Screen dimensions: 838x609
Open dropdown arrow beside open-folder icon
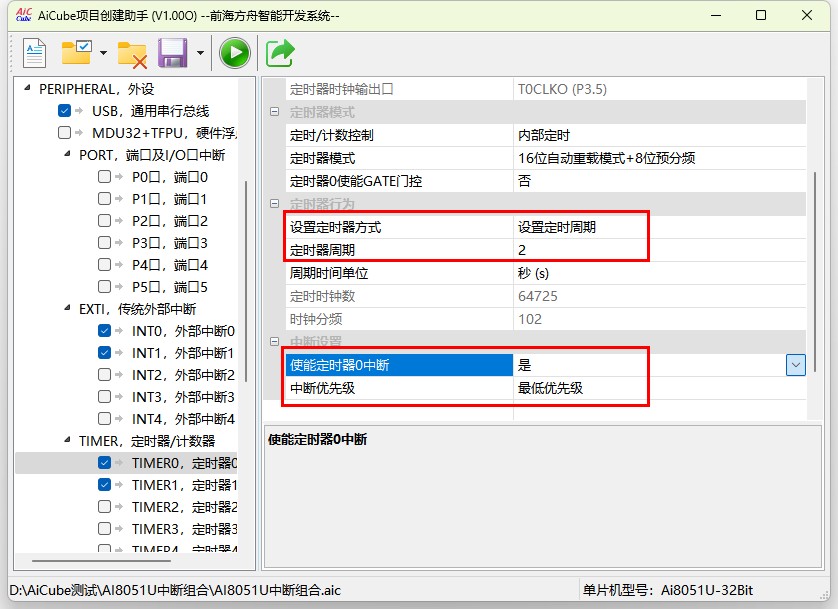pos(104,53)
